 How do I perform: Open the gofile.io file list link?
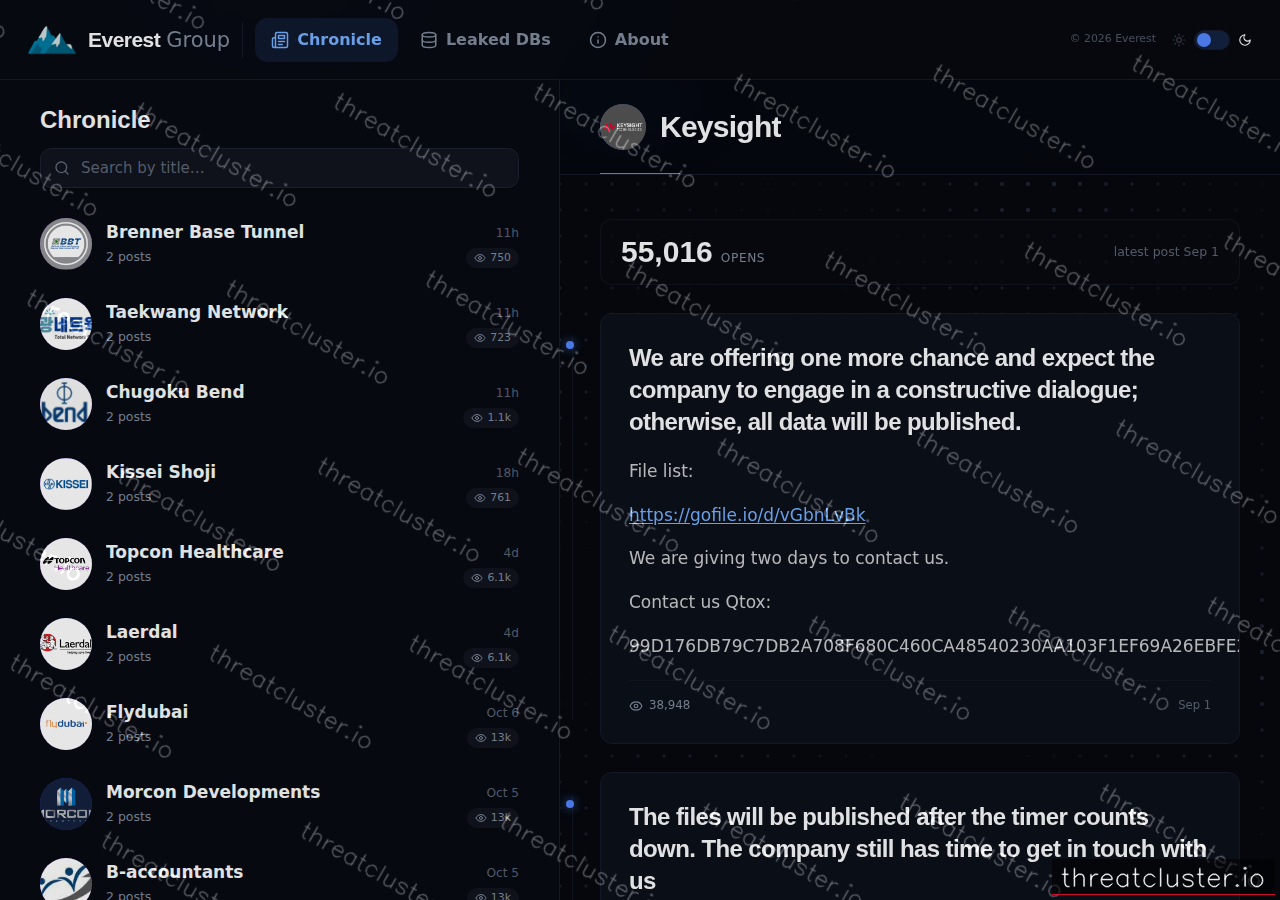[x=747, y=515]
